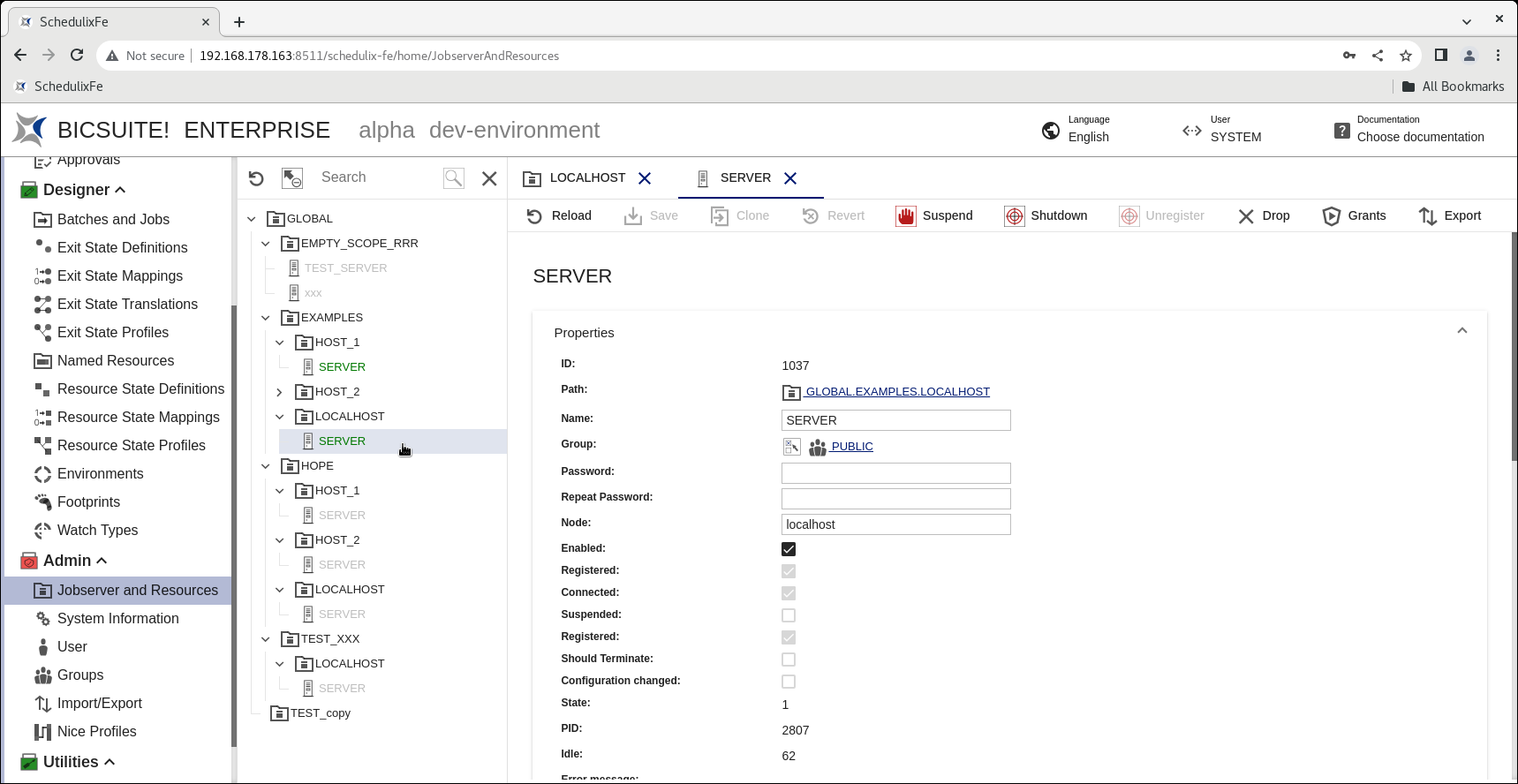This screenshot has width=1518, height=784.
Task: Click the Drop X icon
Action: coord(1246,216)
